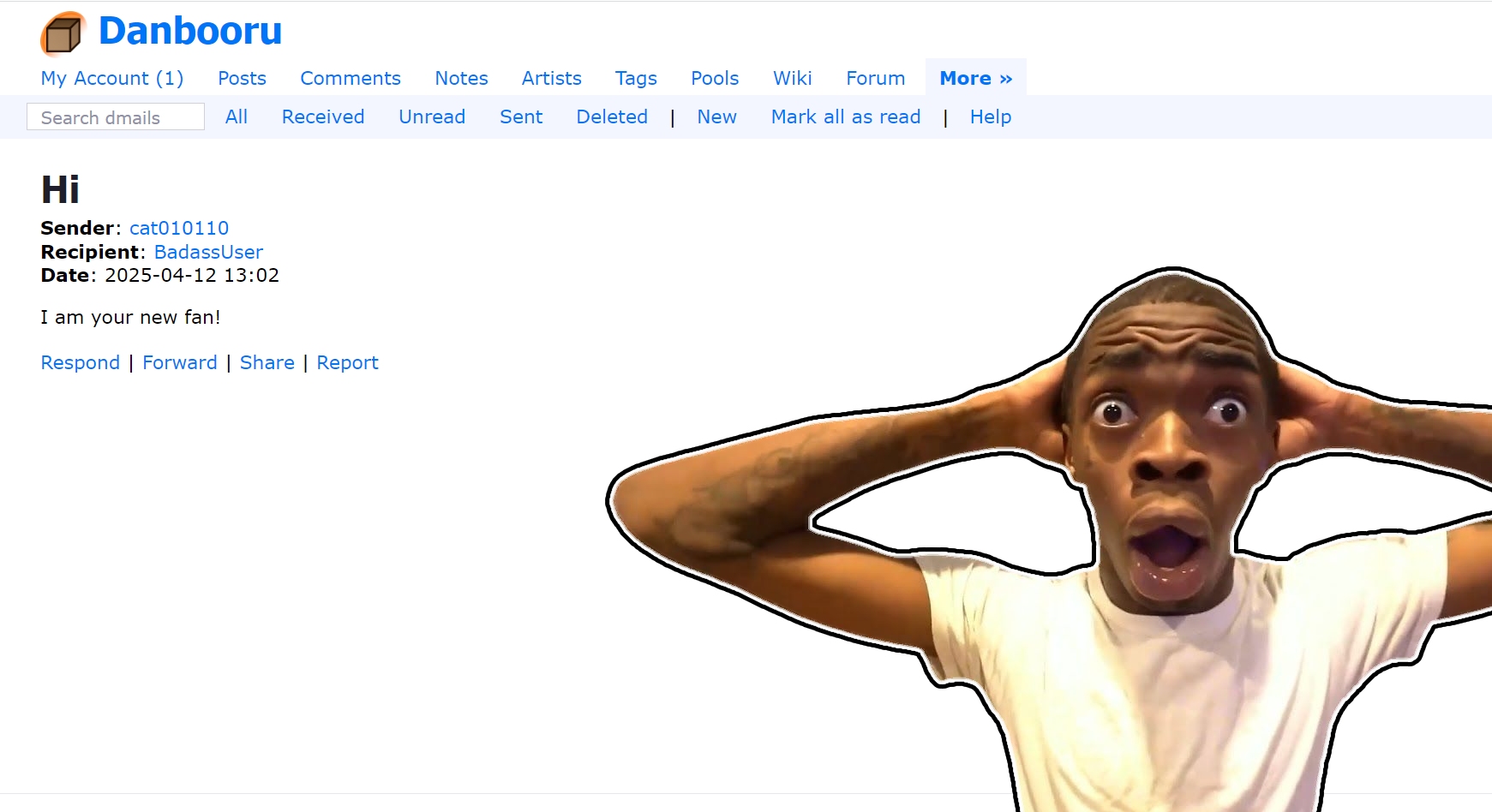Forward this dmail
This screenshot has width=1492, height=812.
(180, 362)
